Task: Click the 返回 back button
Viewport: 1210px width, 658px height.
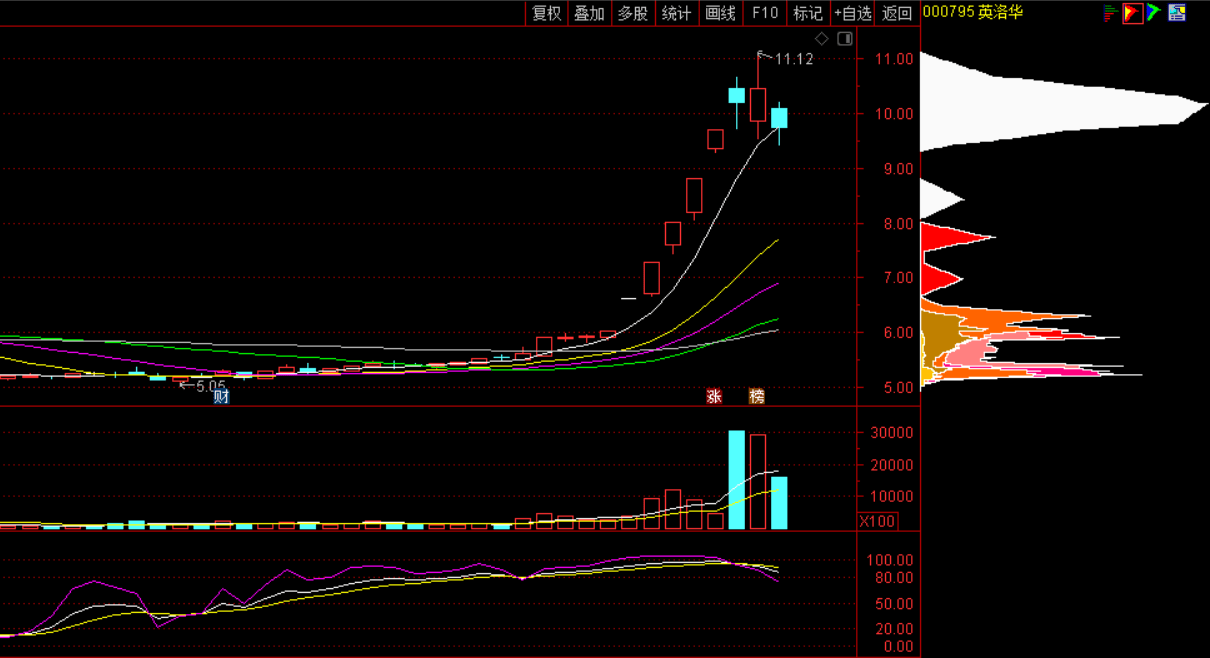Action: [x=896, y=13]
